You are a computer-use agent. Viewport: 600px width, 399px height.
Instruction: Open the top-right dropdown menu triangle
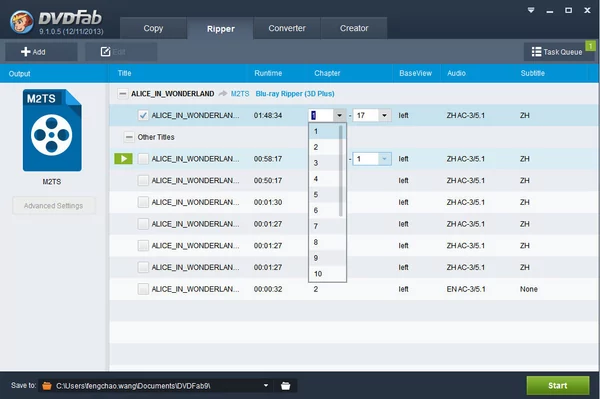pyautogui.click(x=531, y=10)
